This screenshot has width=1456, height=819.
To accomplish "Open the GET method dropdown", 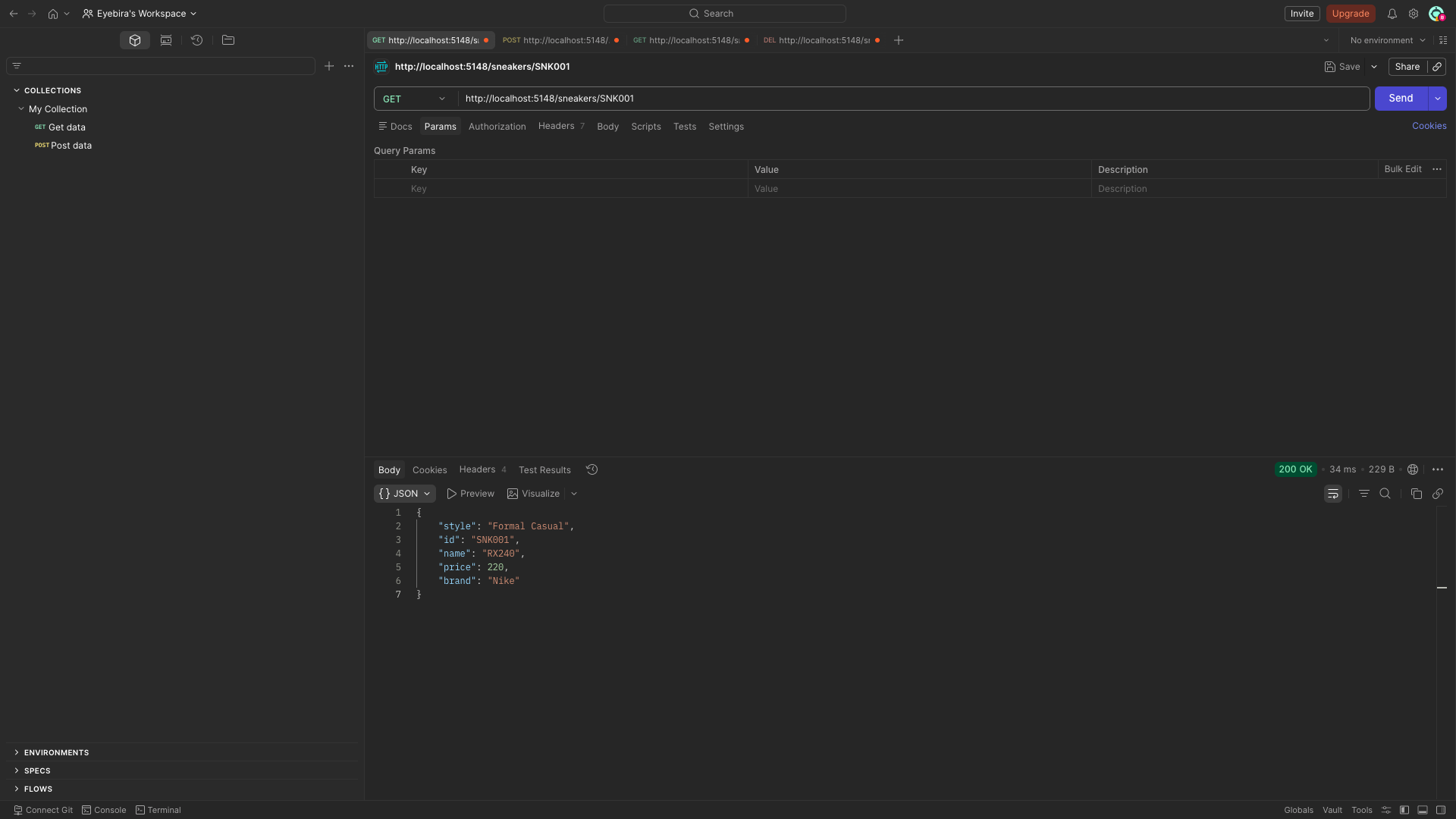I will pyautogui.click(x=415, y=99).
